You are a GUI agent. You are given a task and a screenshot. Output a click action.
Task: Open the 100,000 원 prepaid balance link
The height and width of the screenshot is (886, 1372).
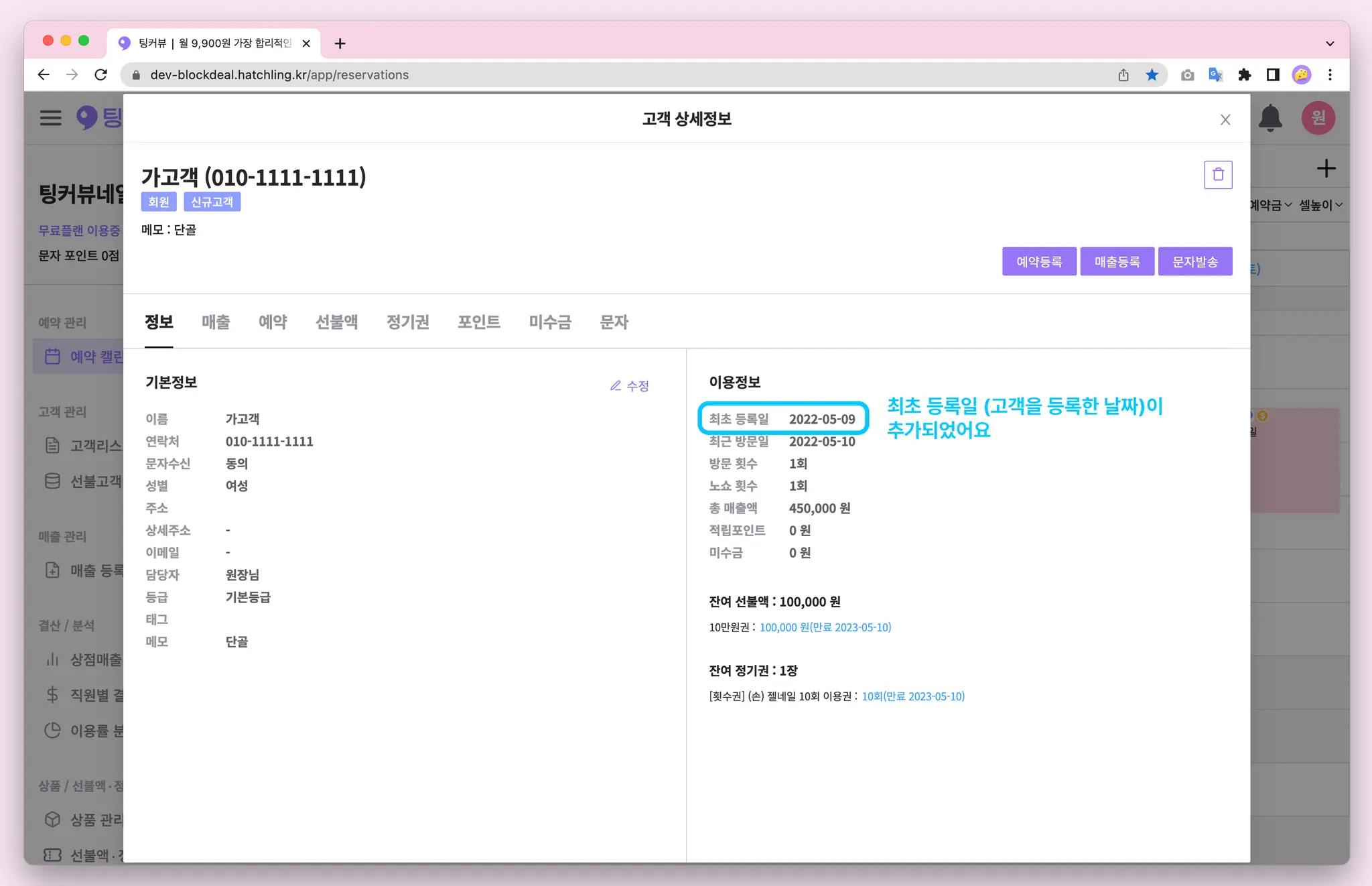(825, 627)
